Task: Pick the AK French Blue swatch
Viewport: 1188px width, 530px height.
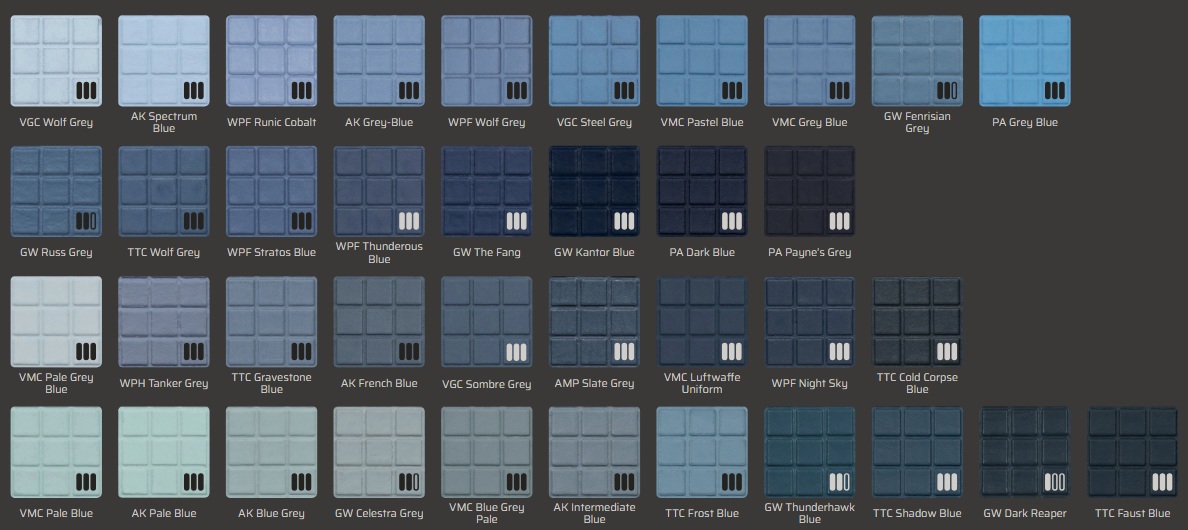Action: [x=379, y=322]
